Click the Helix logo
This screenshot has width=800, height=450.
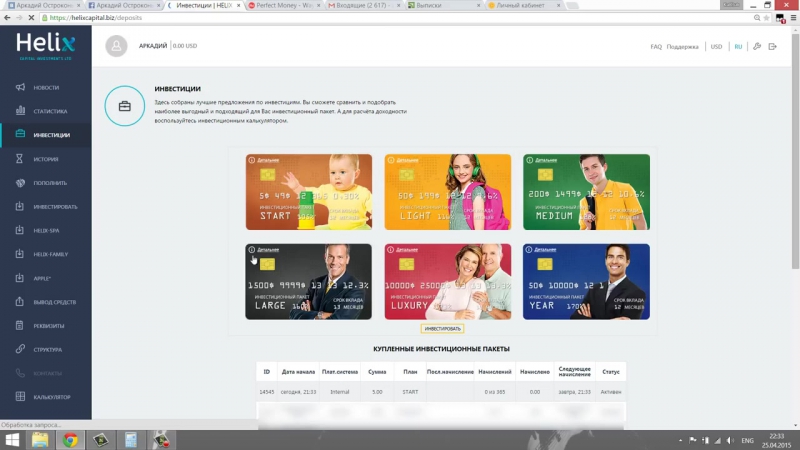pyautogui.click(x=46, y=46)
